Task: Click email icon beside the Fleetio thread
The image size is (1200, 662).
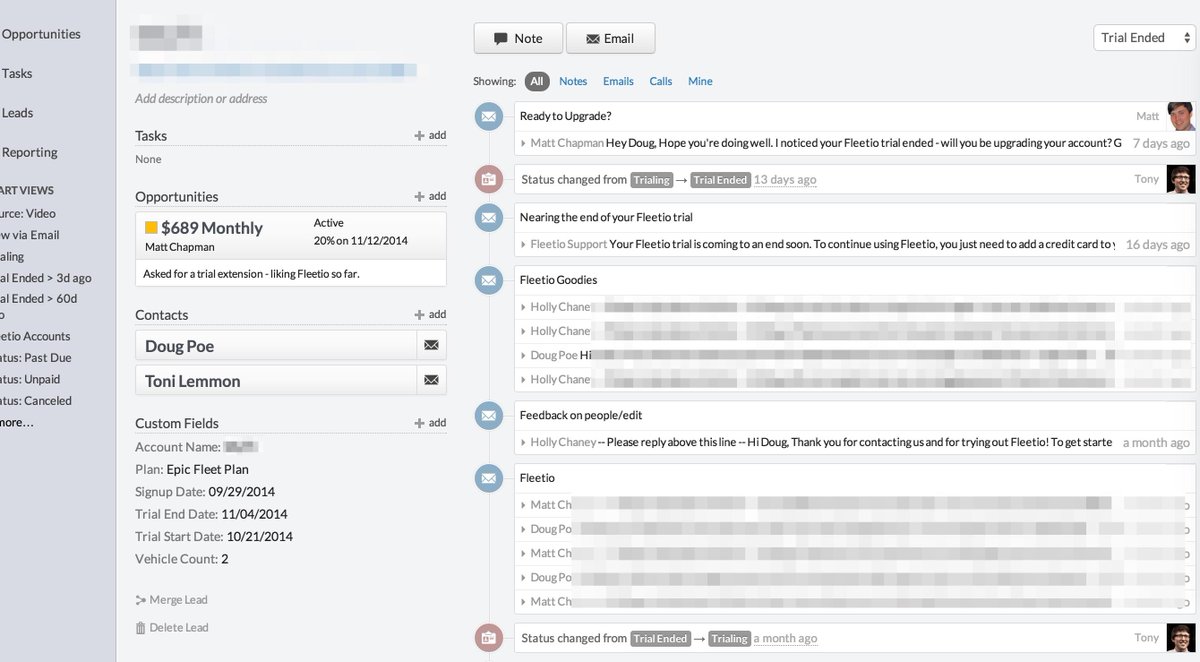Action: click(488, 478)
